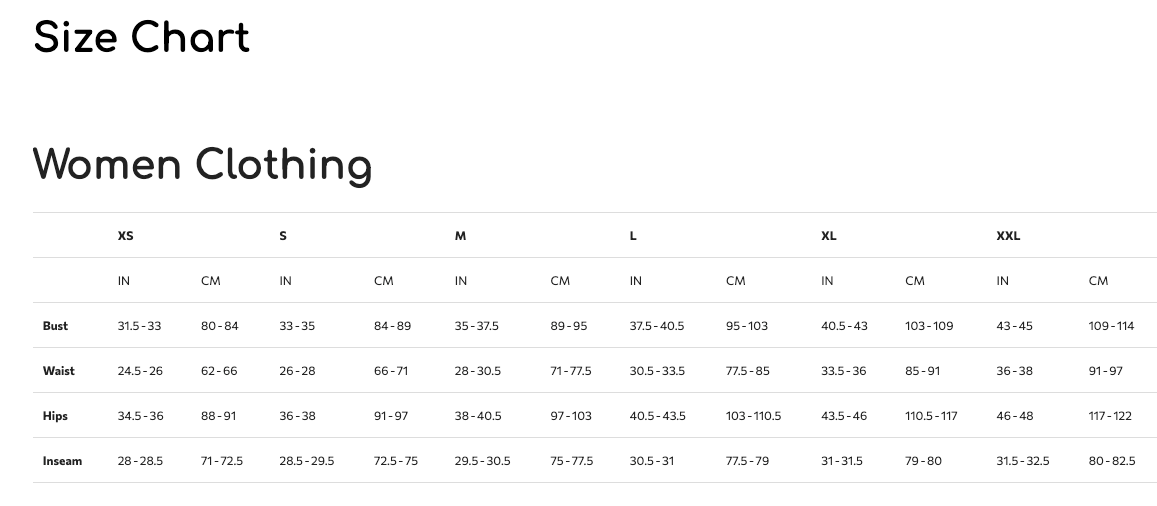
Task: Select the Hips row label
Action: tap(55, 416)
